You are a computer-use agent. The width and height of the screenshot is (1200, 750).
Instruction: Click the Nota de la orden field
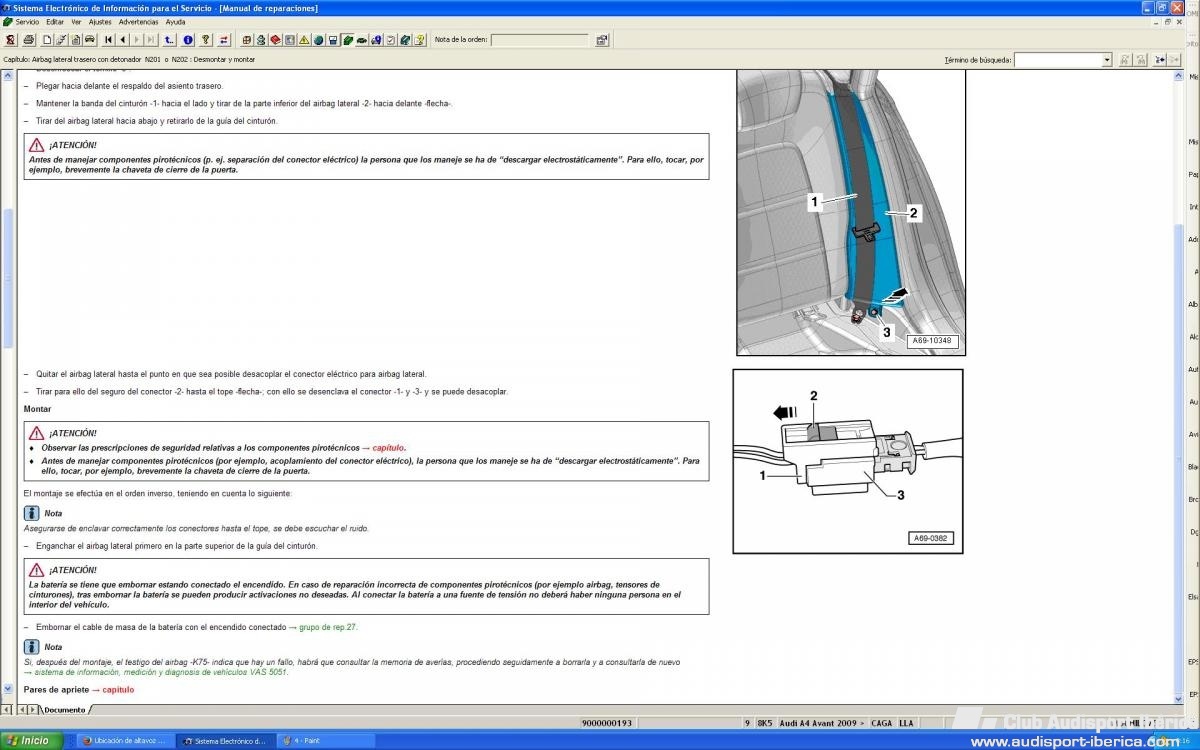pos(540,40)
